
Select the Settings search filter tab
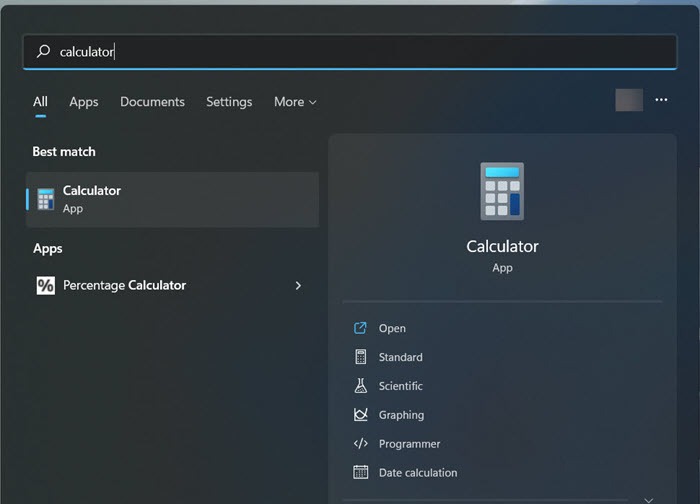click(229, 102)
